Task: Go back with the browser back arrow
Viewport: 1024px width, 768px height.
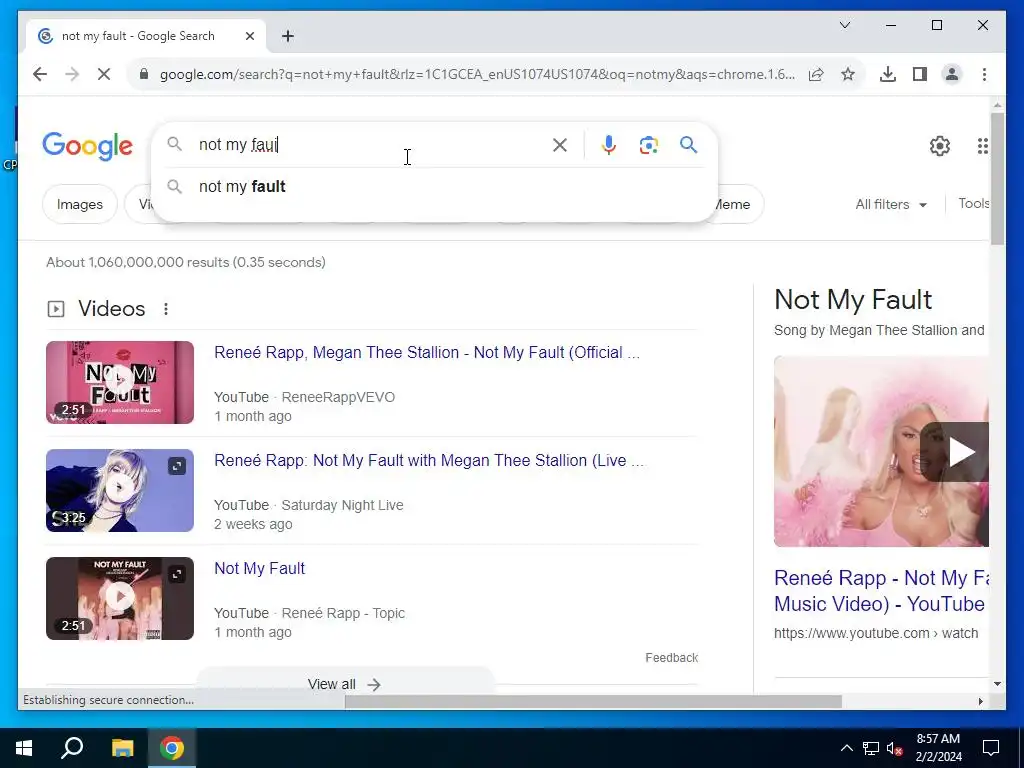Action: [40, 74]
